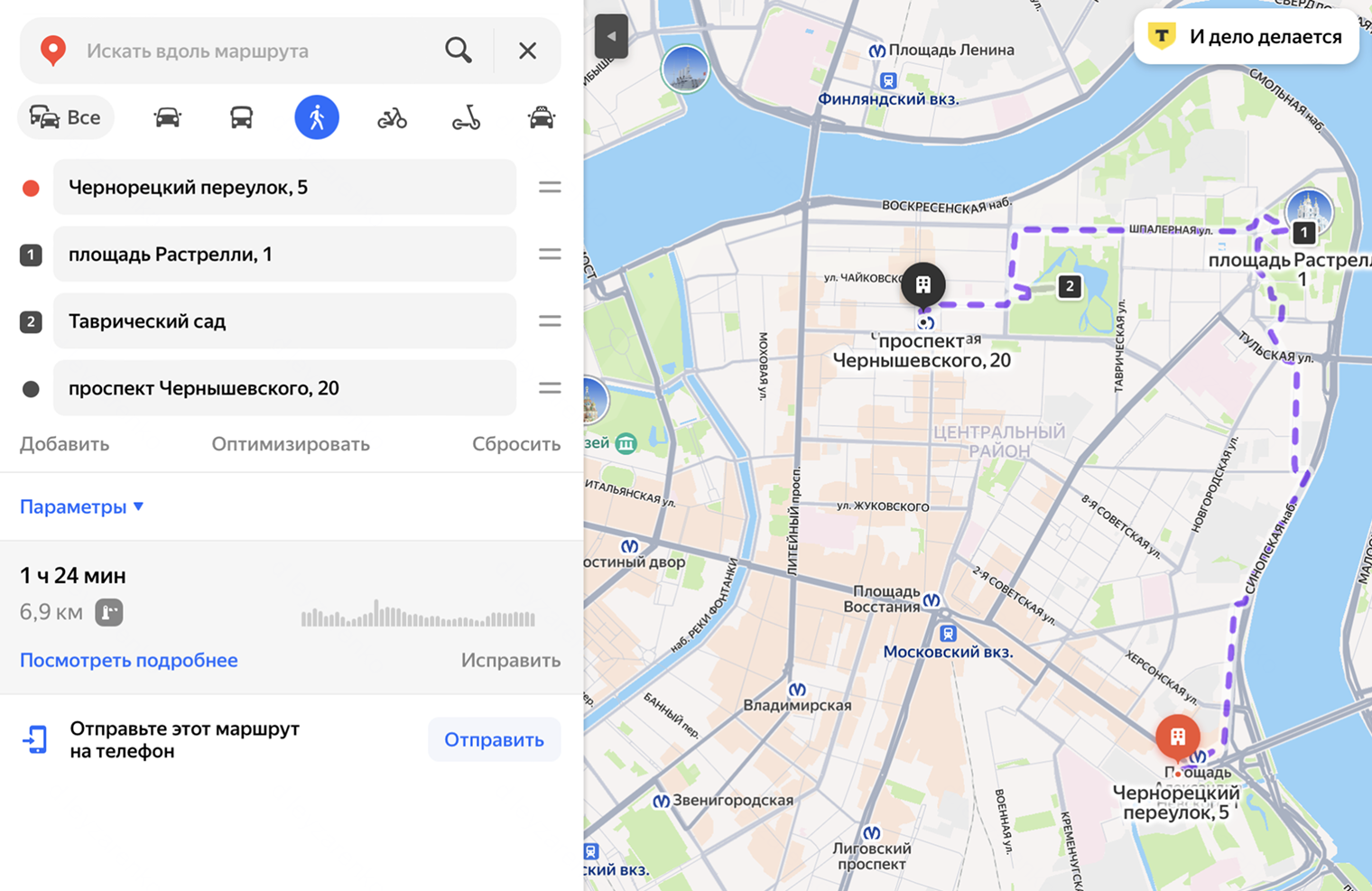
Task: Click 'Московский вкз.' railway station icon
Action: click(947, 633)
